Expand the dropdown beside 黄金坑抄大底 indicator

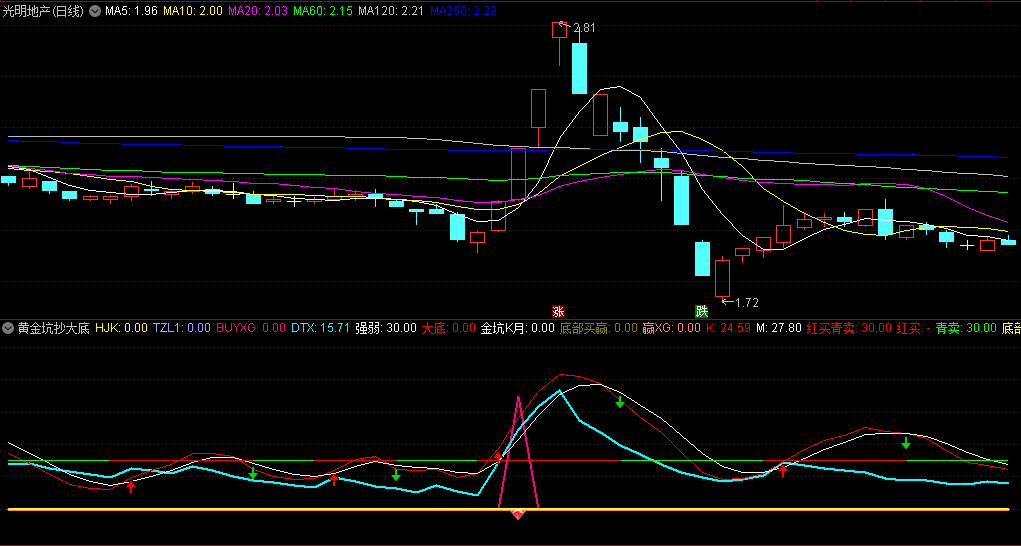click(8, 327)
